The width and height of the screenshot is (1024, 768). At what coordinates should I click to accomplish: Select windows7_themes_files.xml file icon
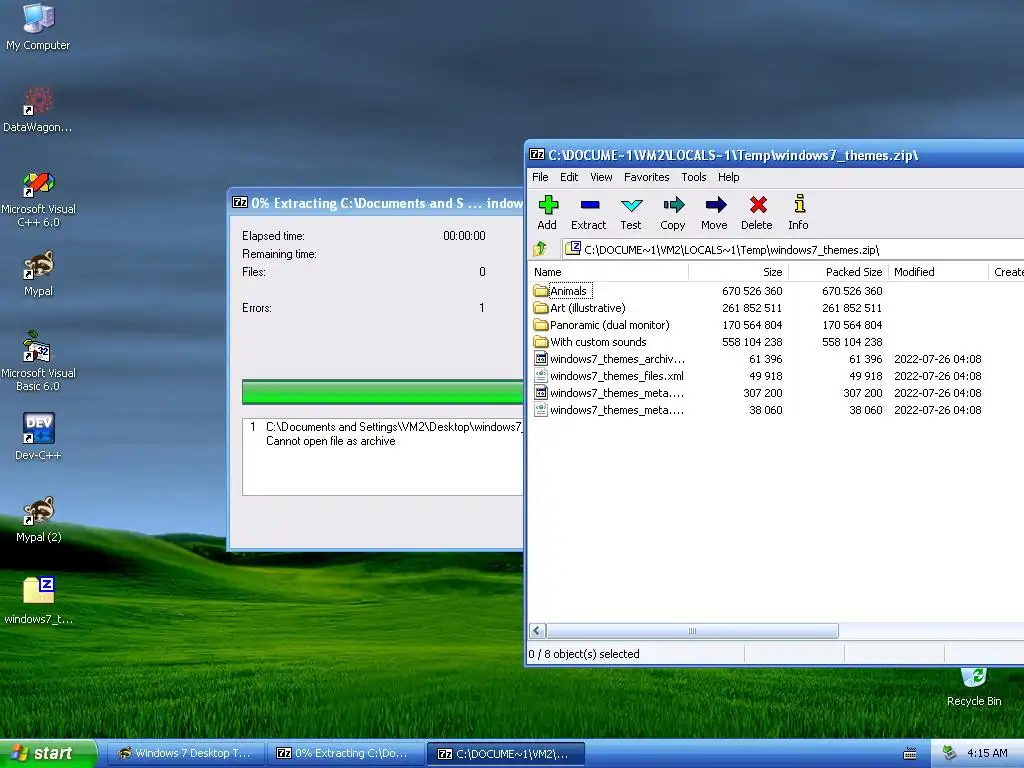coord(541,376)
